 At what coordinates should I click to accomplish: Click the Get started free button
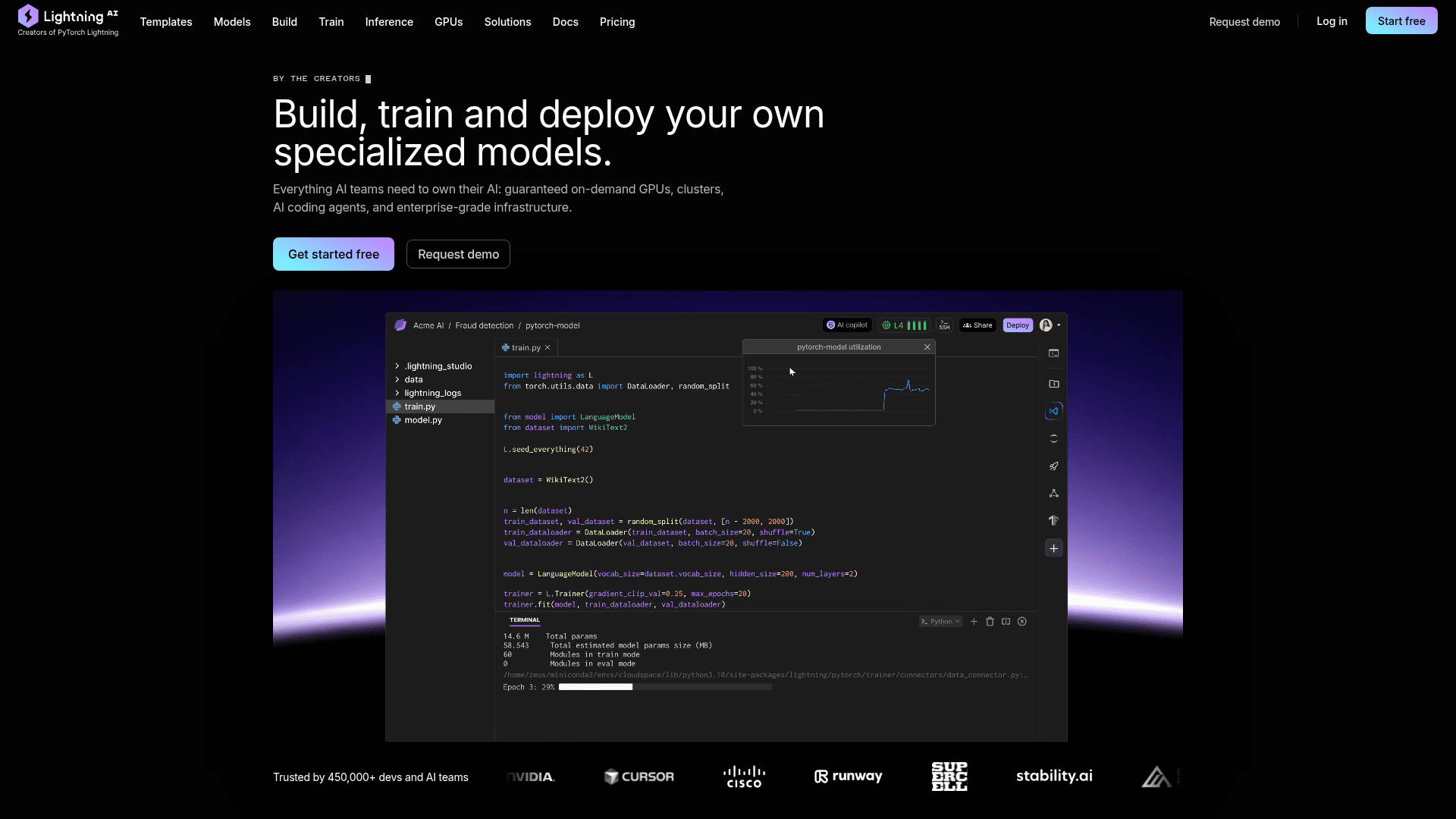pos(334,254)
